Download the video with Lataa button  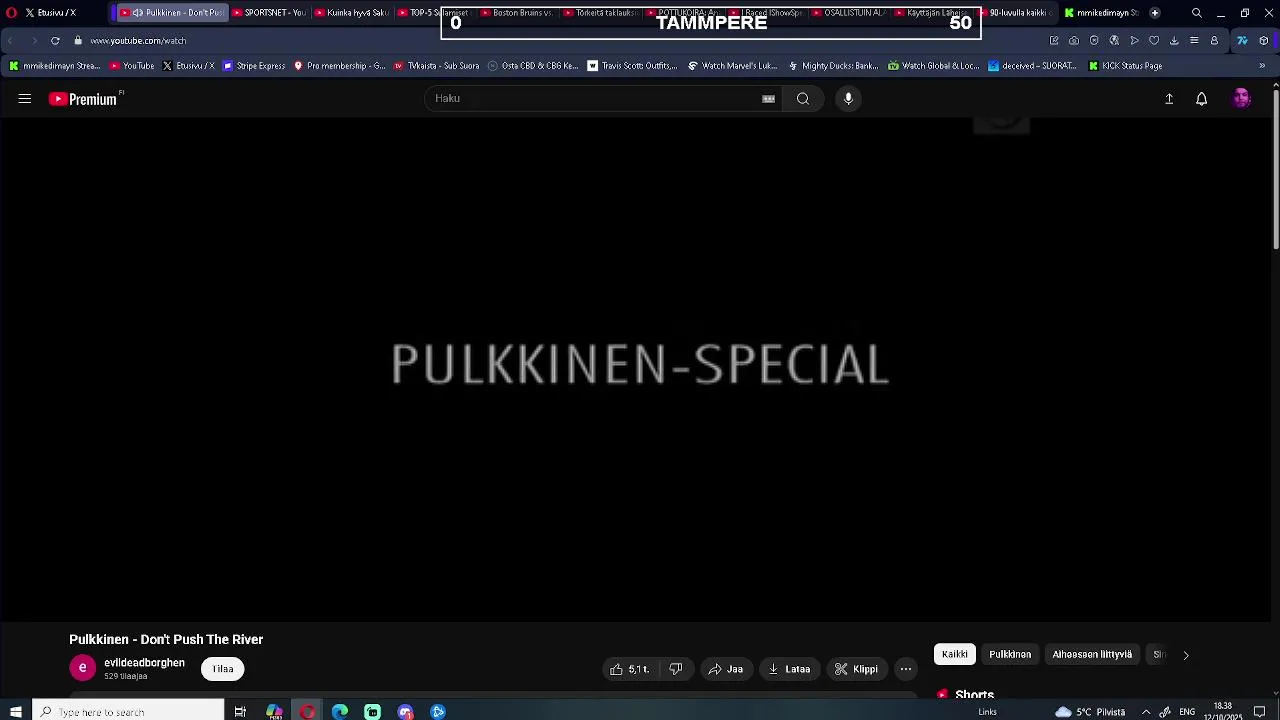789,669
